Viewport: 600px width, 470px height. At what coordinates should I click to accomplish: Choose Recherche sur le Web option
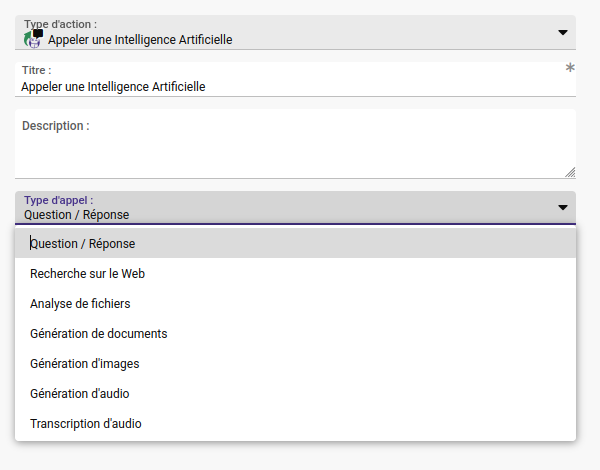coord(295,274)
